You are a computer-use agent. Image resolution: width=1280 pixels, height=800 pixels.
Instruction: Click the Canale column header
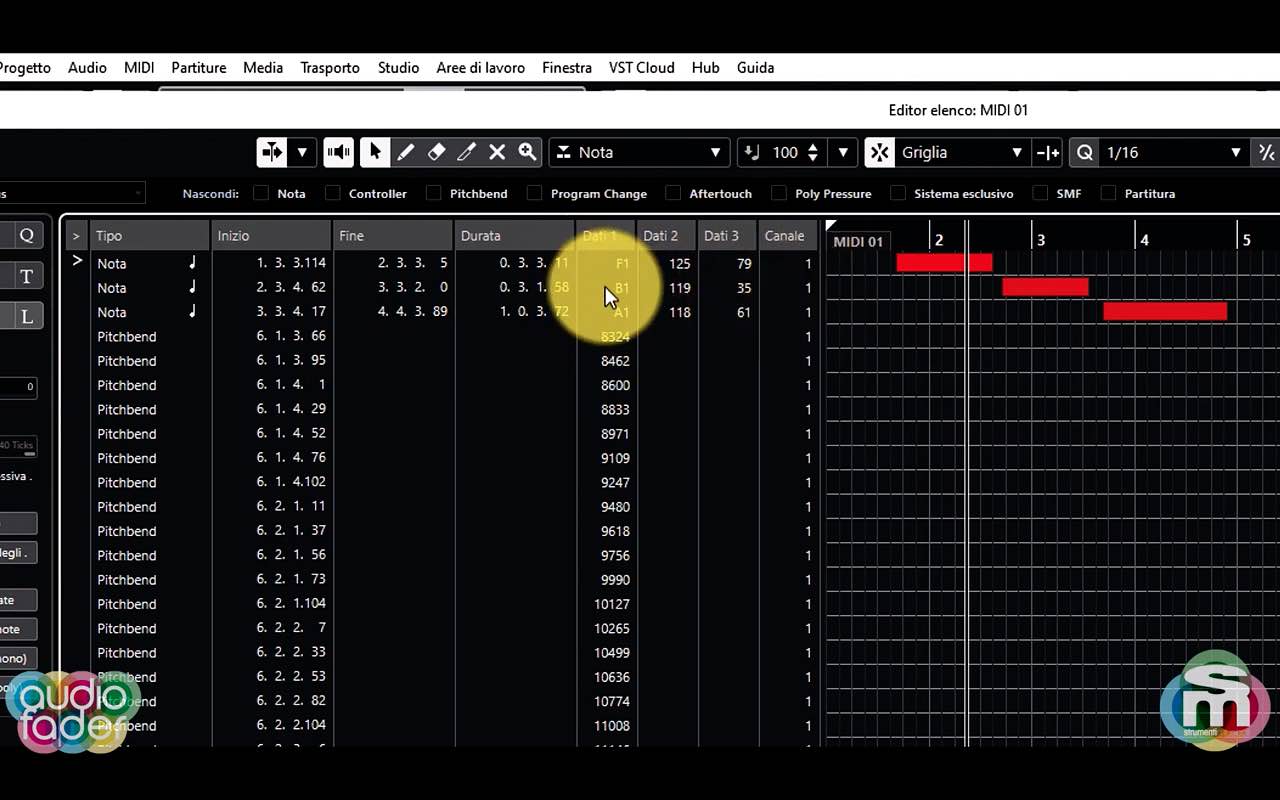[x=788, y=236]
